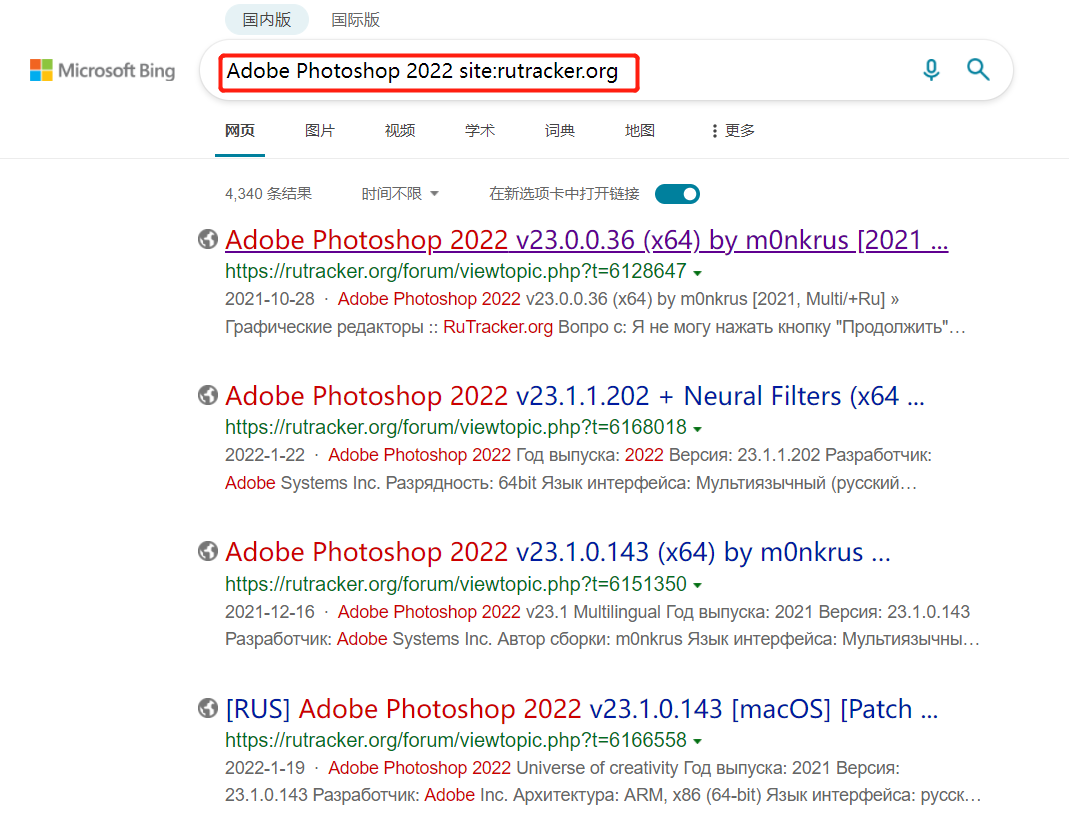The width and height of the screenshot is (1069, 823).
Task: Click the 在新选项卡中打开链接 label
Action: point(564,194)
